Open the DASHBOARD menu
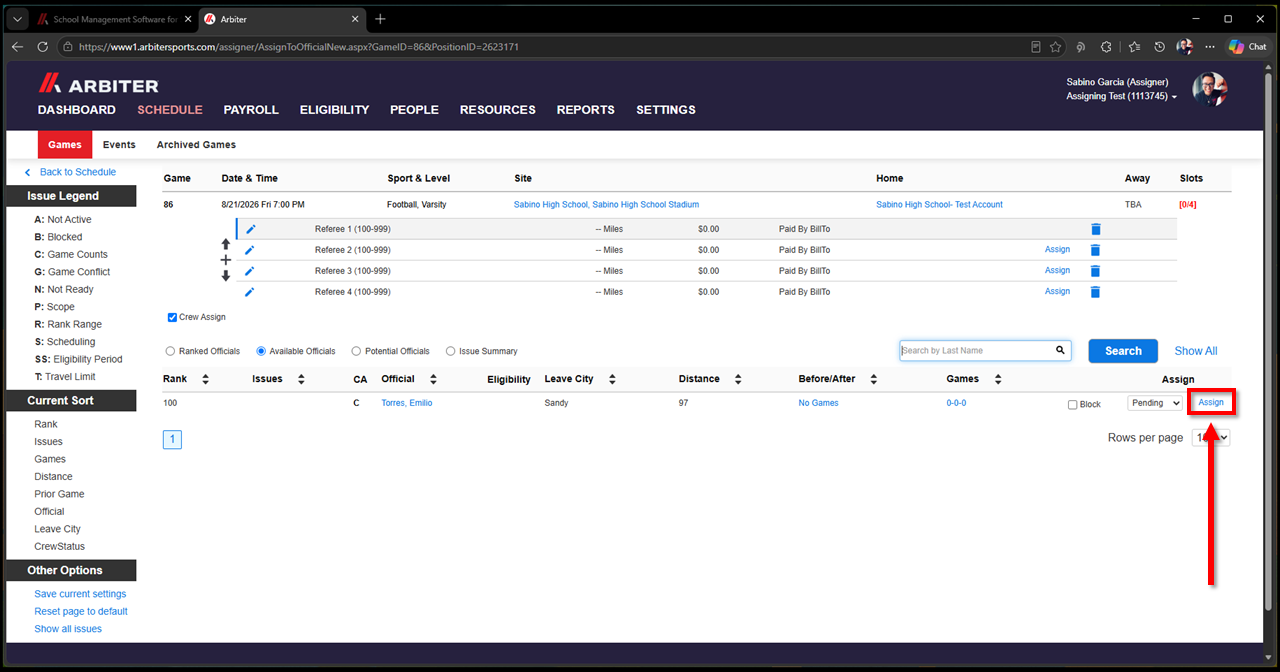Image resolution: width=1280 pixels, height=672 pixels. click(77, 110)
